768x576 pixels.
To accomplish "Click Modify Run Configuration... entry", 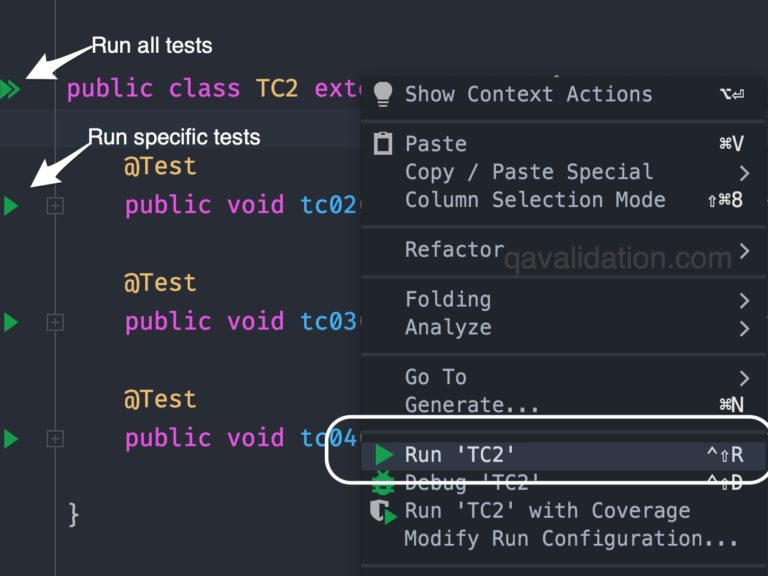I will point(571,539).
